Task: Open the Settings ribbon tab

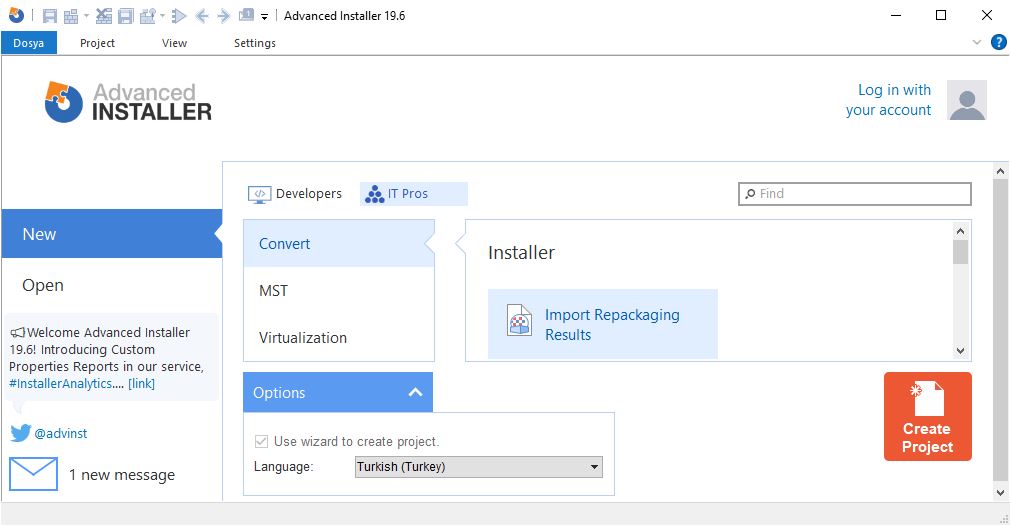Action: 255,43
